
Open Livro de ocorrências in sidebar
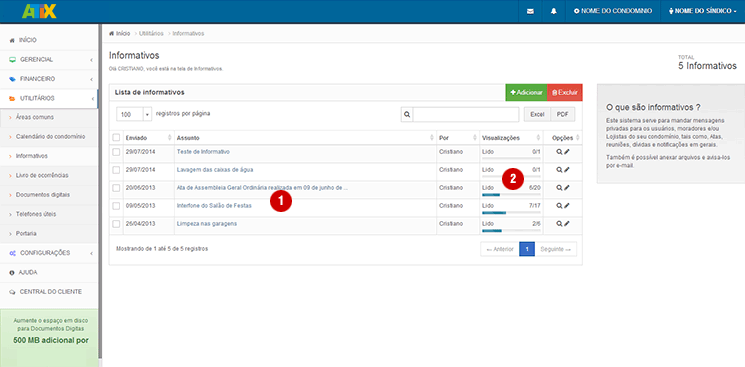pos(42,175)
